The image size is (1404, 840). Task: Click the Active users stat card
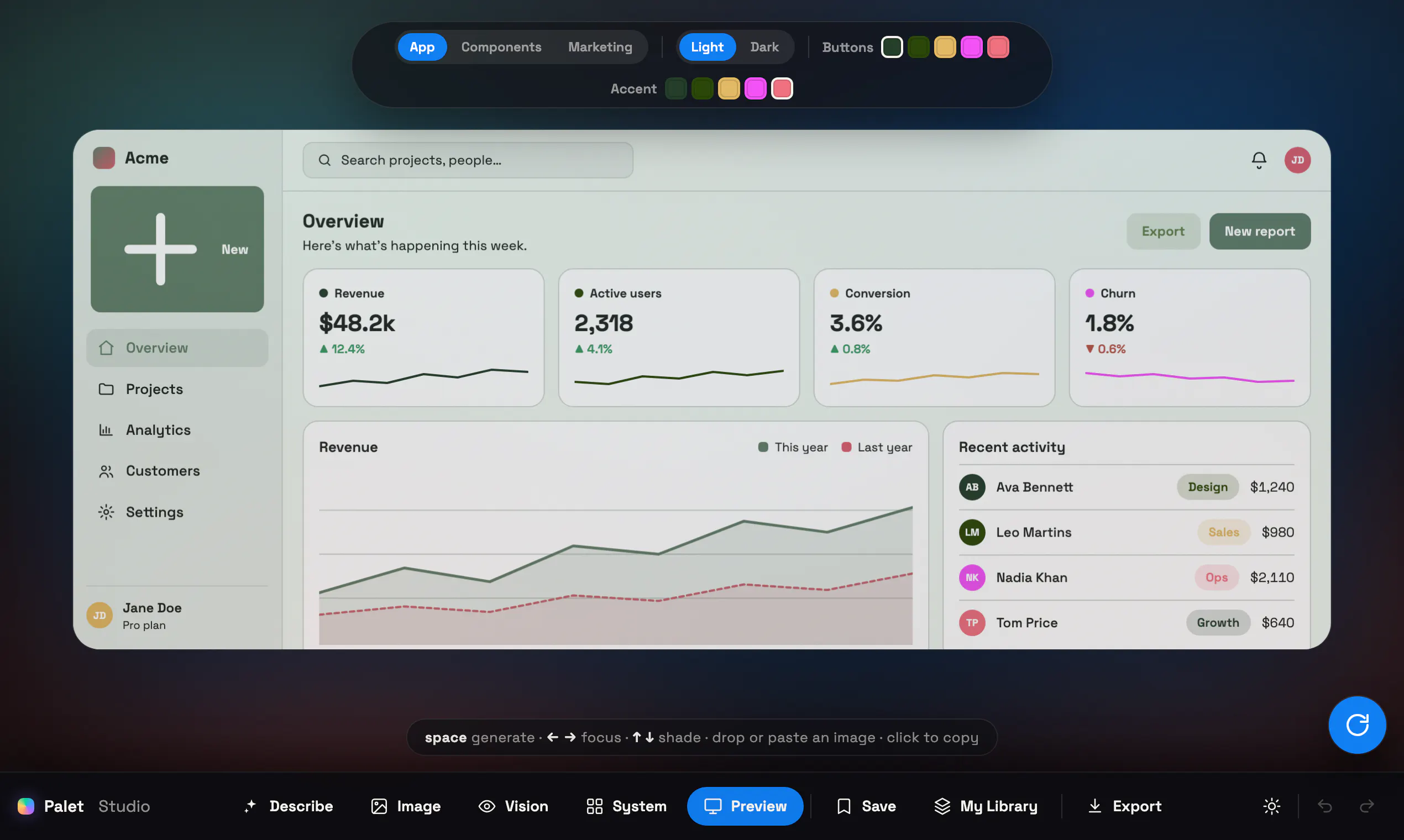click(x=679, y=338)
